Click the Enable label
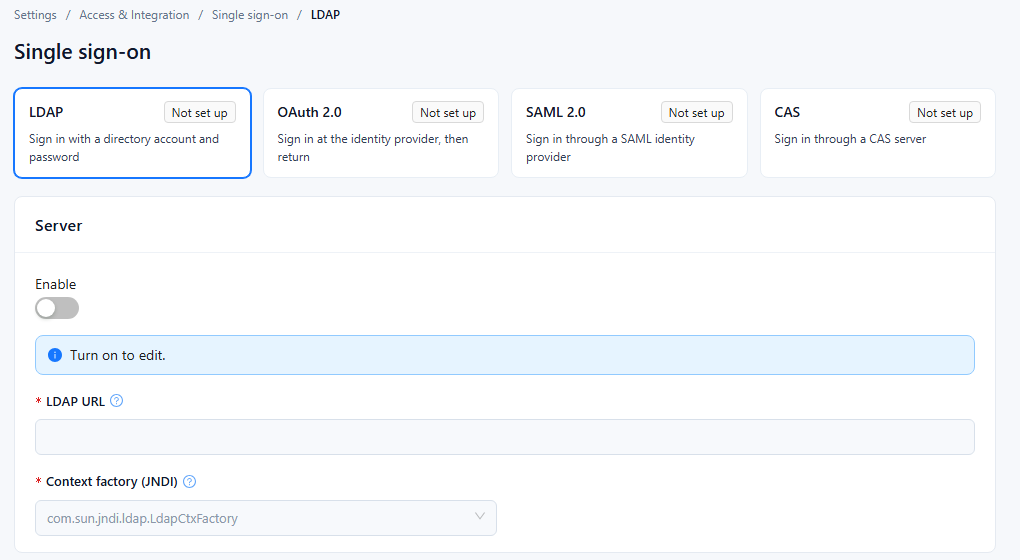The image size is (1020, 560). [55, 284]
